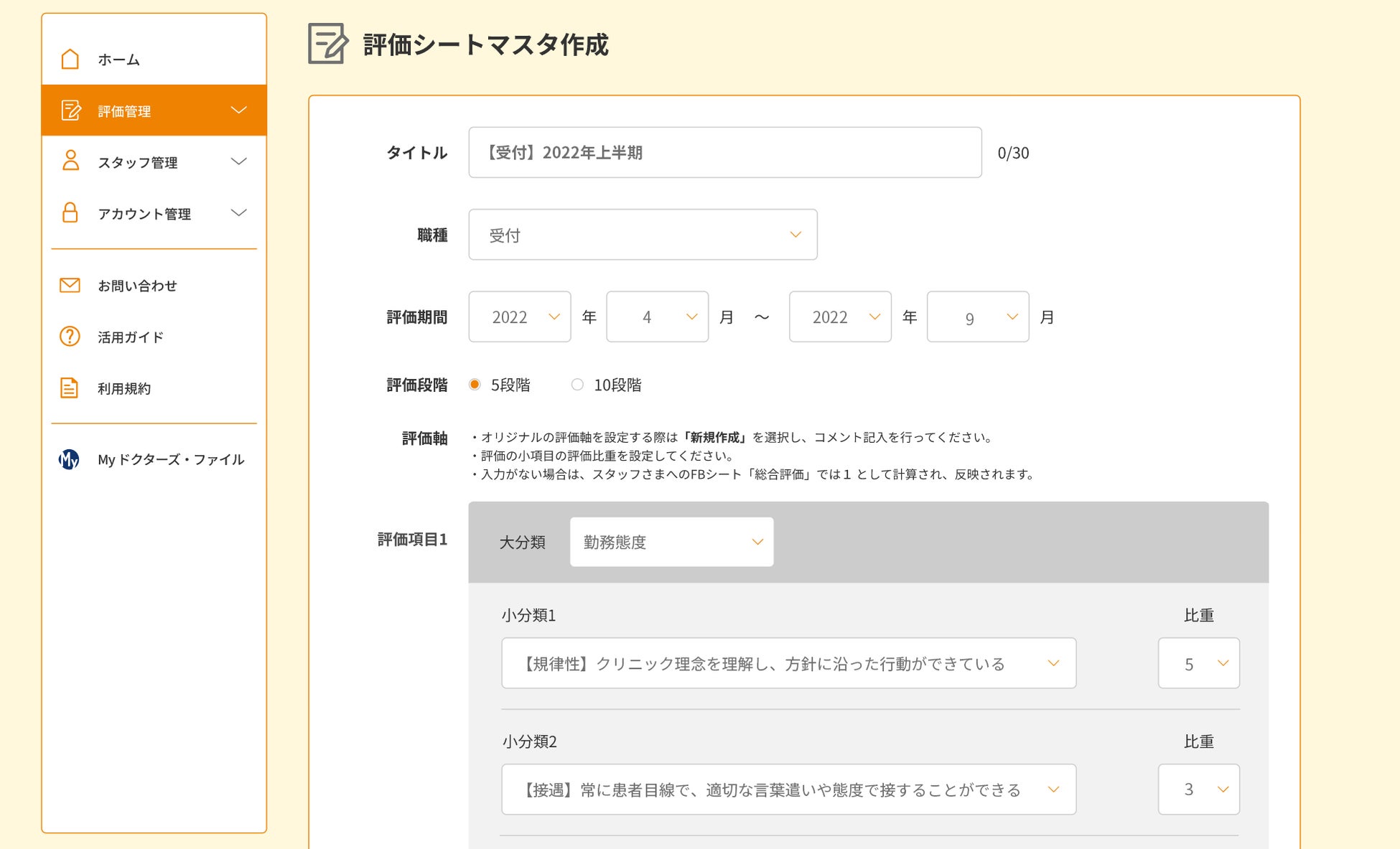1400x849 pixels.
Task: Open the 活用ガイド menu item
Action: click(131, 337)
